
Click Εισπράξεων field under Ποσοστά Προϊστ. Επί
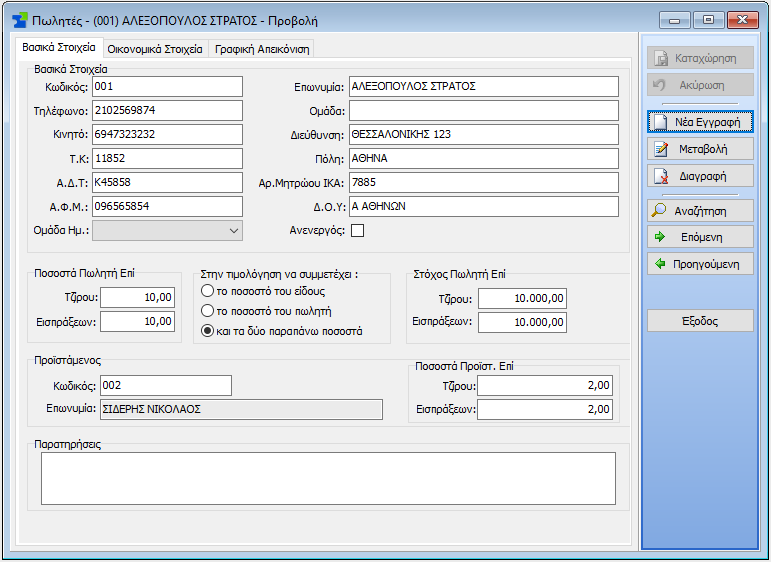(545, 410)
